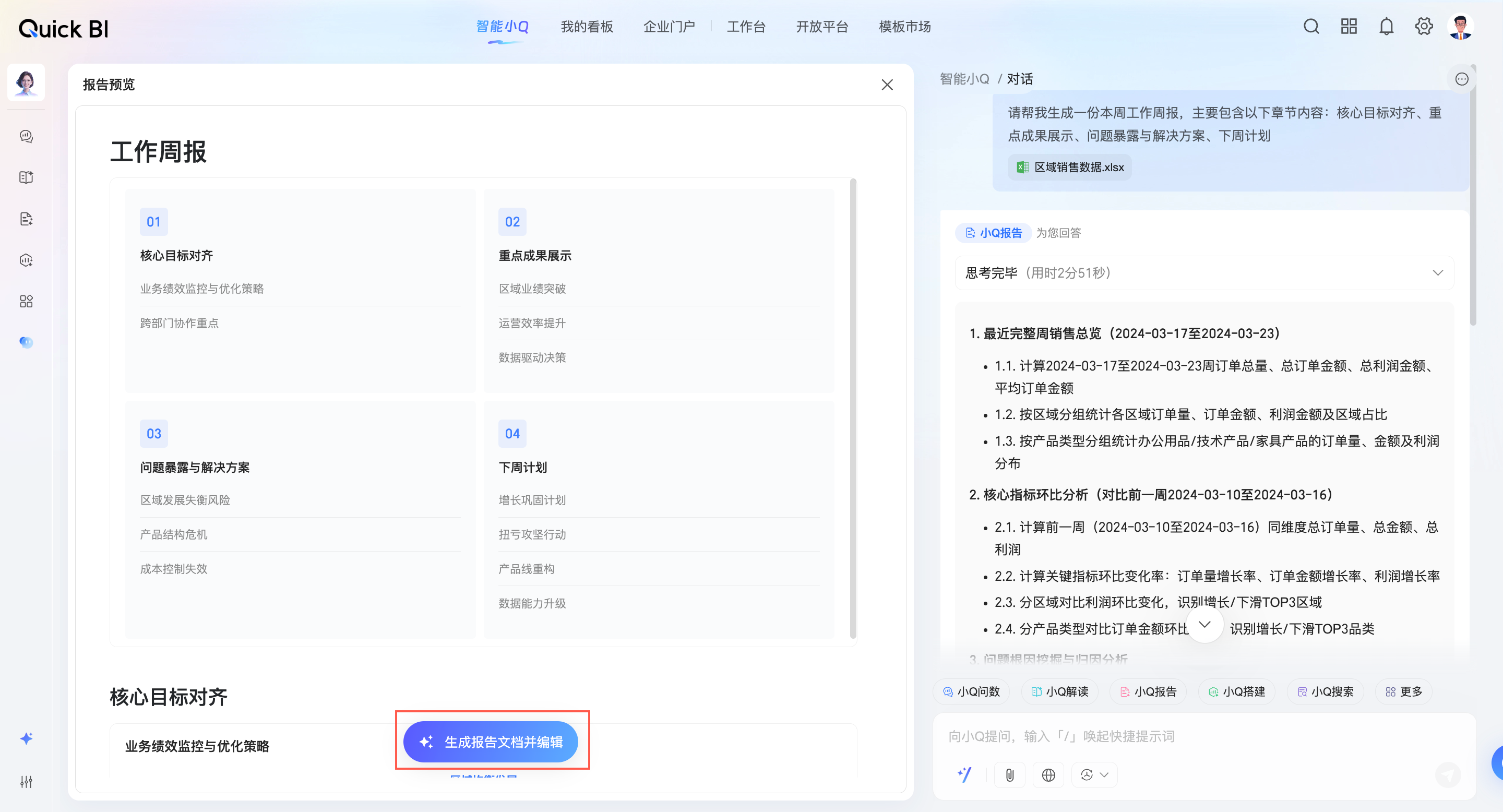Expand the 思考完毕 thinking section

[1203, 273]
